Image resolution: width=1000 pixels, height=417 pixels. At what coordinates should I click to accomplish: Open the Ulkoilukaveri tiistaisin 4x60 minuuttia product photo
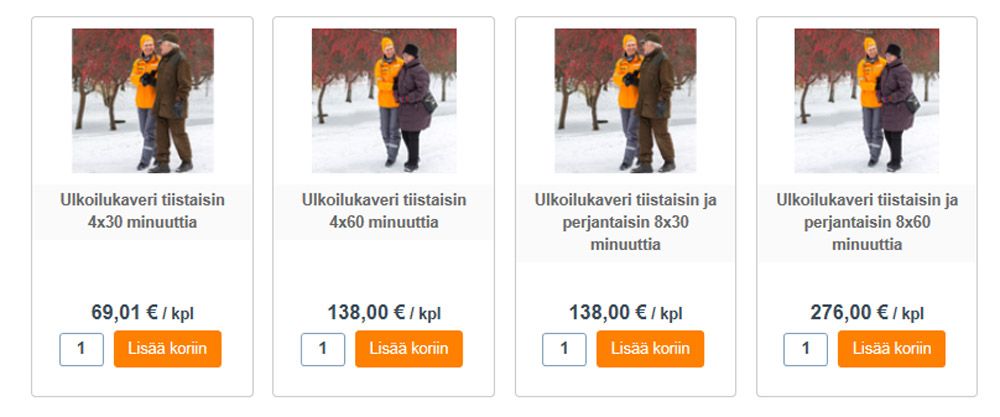pyautogui.click(x=384, y=101)
